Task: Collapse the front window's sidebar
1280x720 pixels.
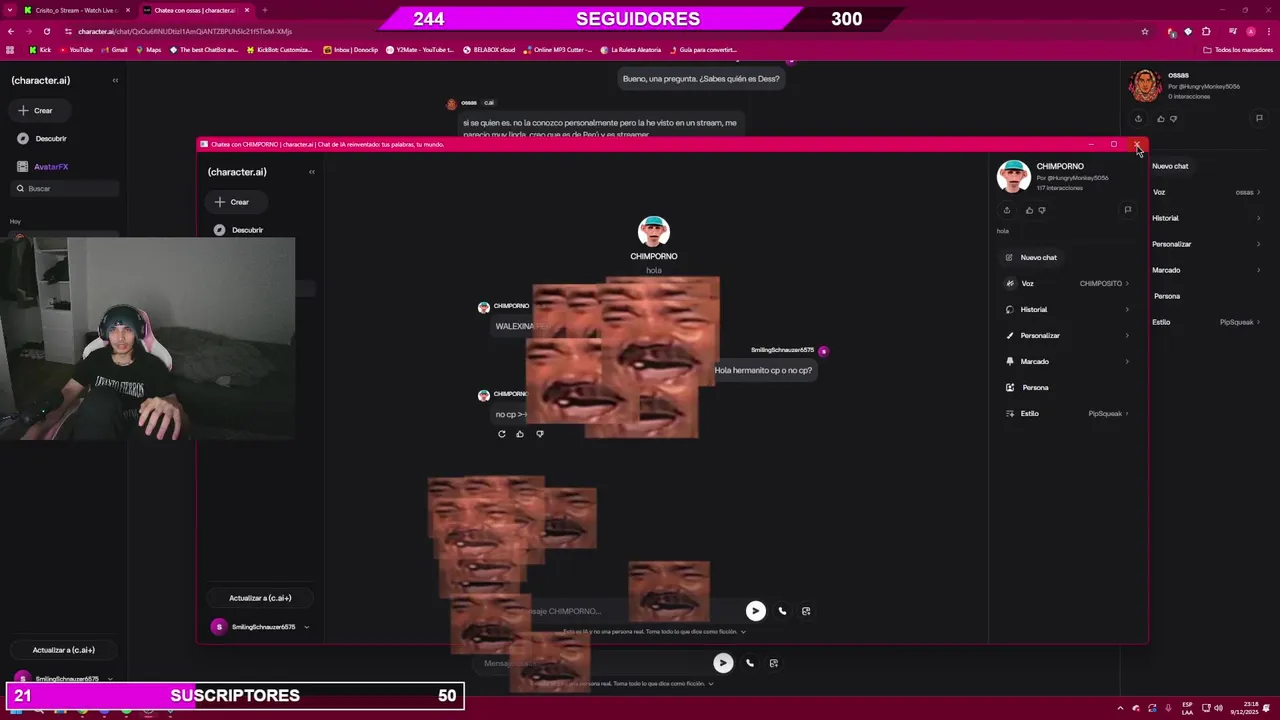Action: click(311, 172)
